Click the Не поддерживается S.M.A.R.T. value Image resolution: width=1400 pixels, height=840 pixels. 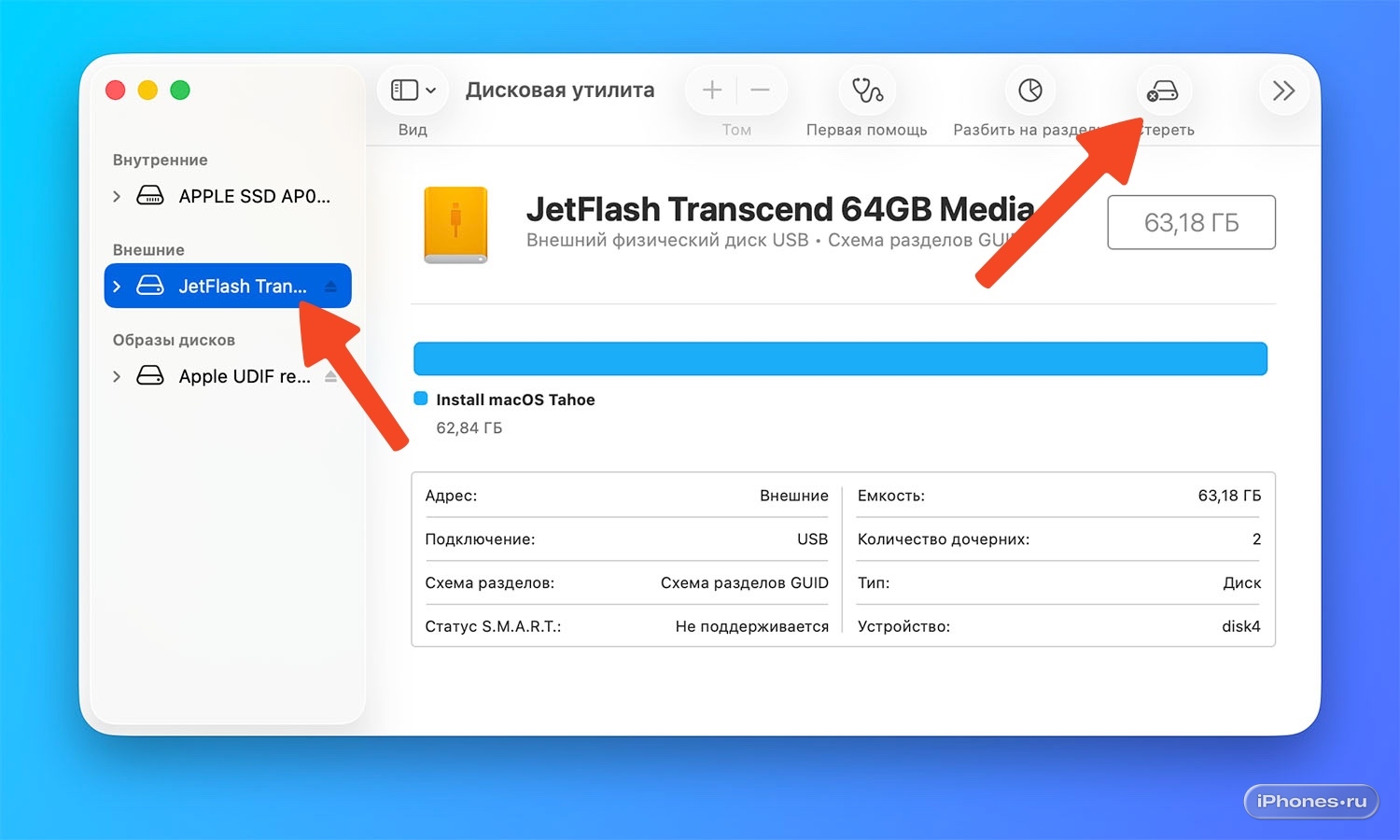(x=752, y=627)
